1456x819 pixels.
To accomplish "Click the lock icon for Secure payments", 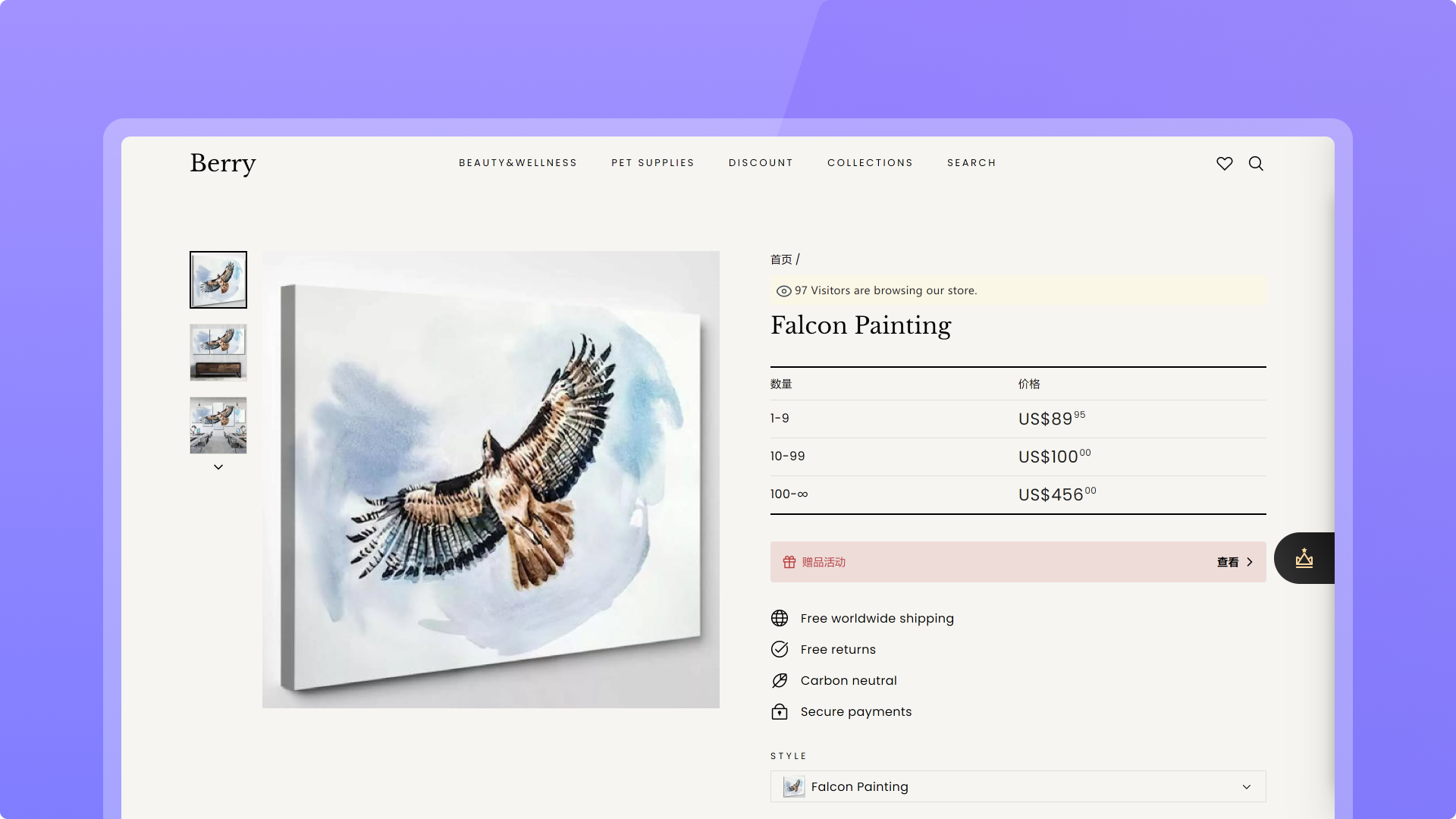I will click(x=780, y=711).
